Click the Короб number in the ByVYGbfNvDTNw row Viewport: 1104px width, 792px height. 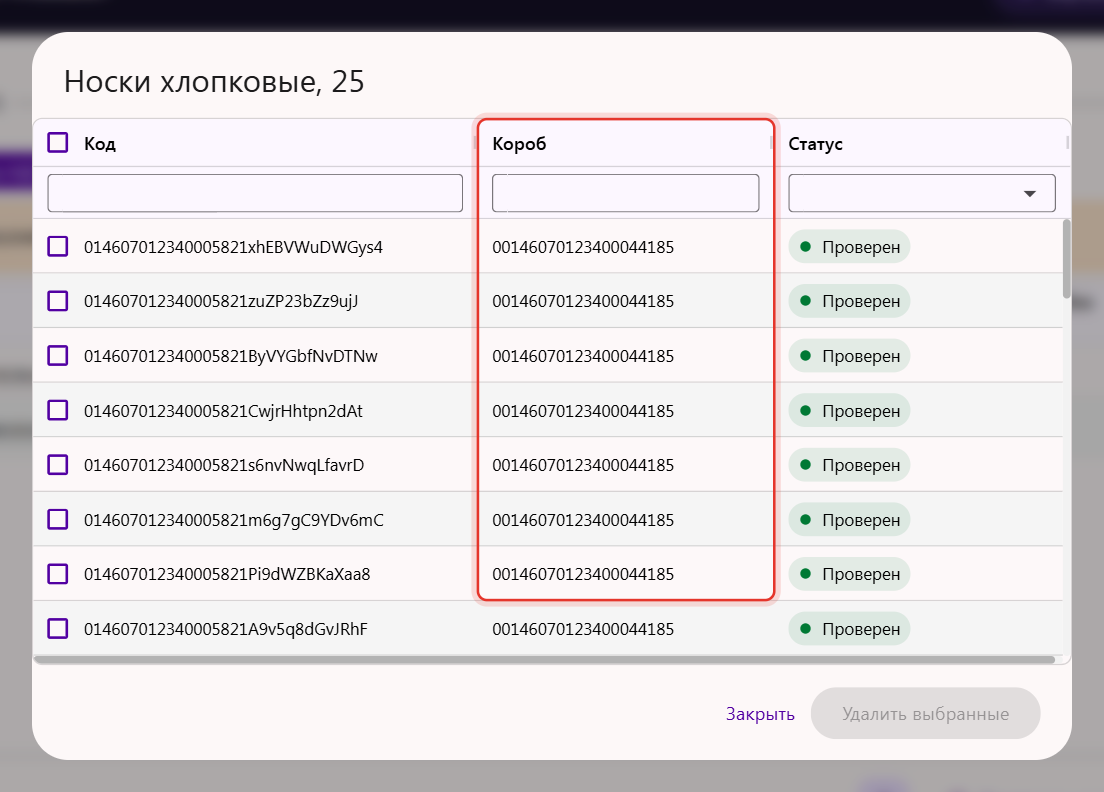coord(583,356)
